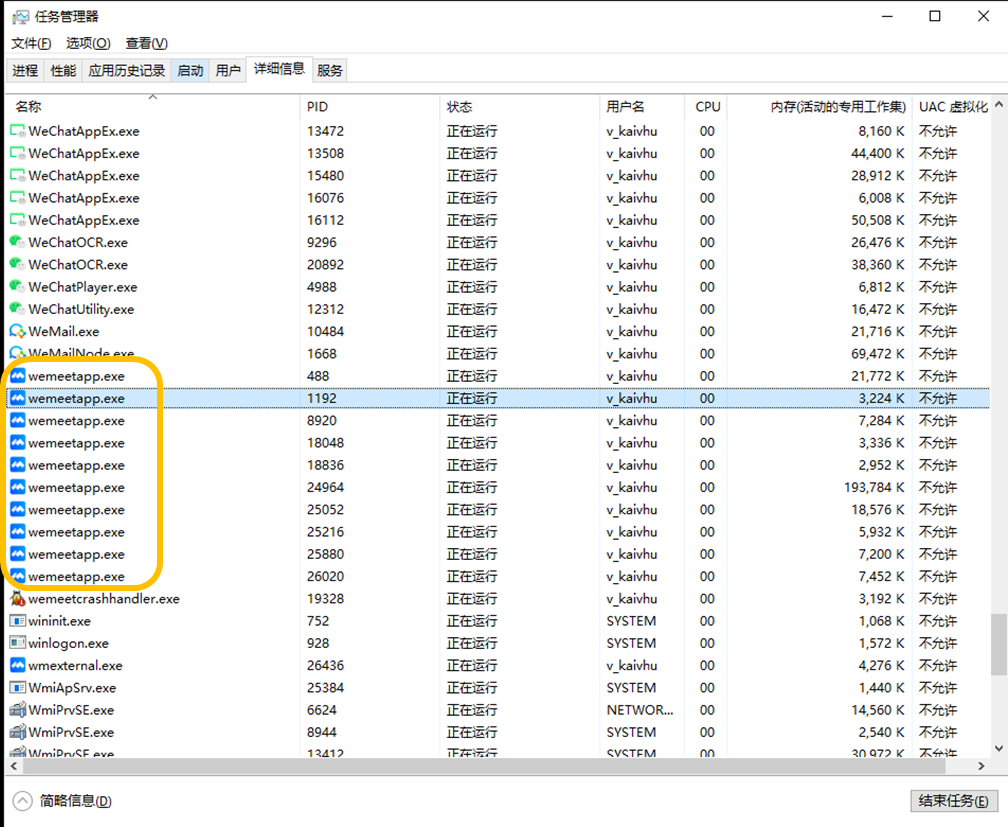The height and width of the screenshot is (827, 1008).
Task: Open the 选项(O) menu
Action: 88,43
